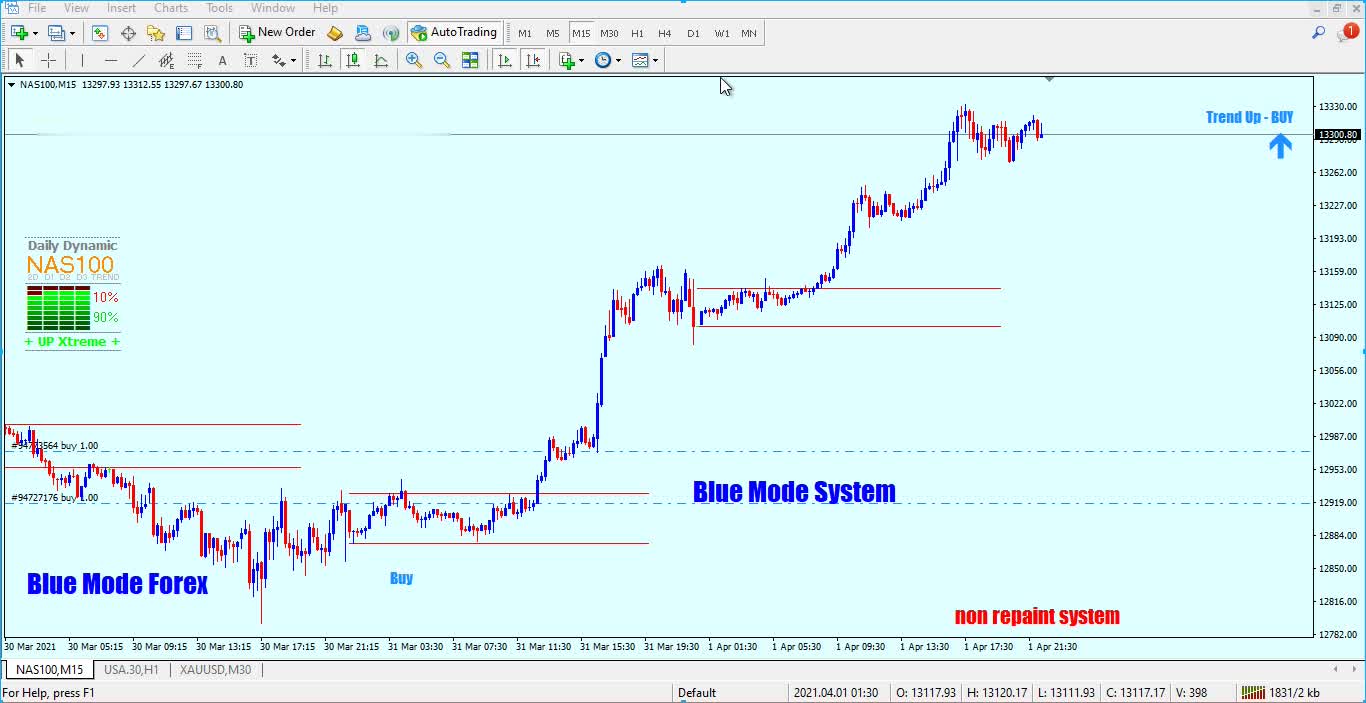This screenshot has width=1366, height=703.
Task: Set timeframe to M30
Action: [609, 33]
